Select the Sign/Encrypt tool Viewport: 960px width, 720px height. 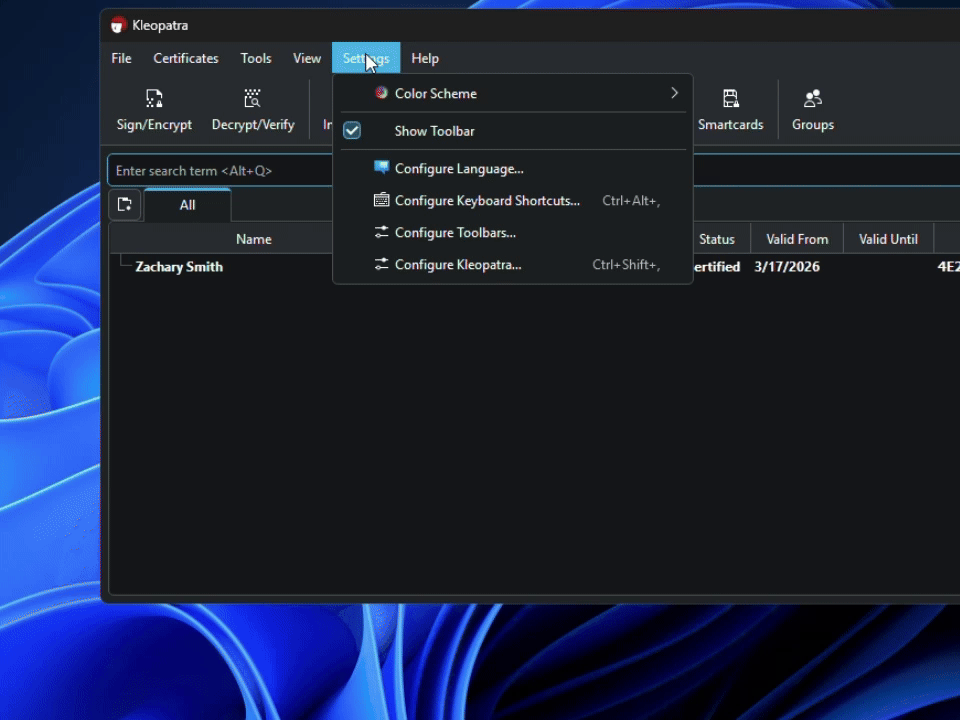point(154,108)
